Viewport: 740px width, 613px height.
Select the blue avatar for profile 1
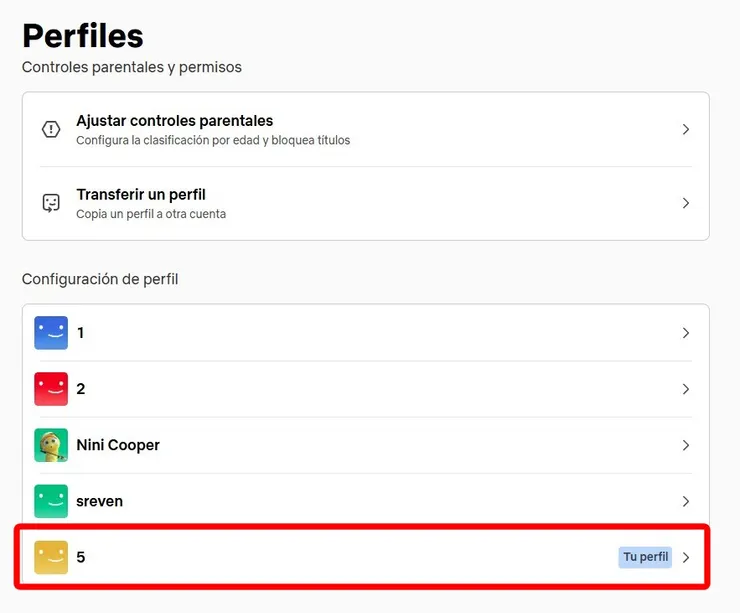(x=51, y=333)
